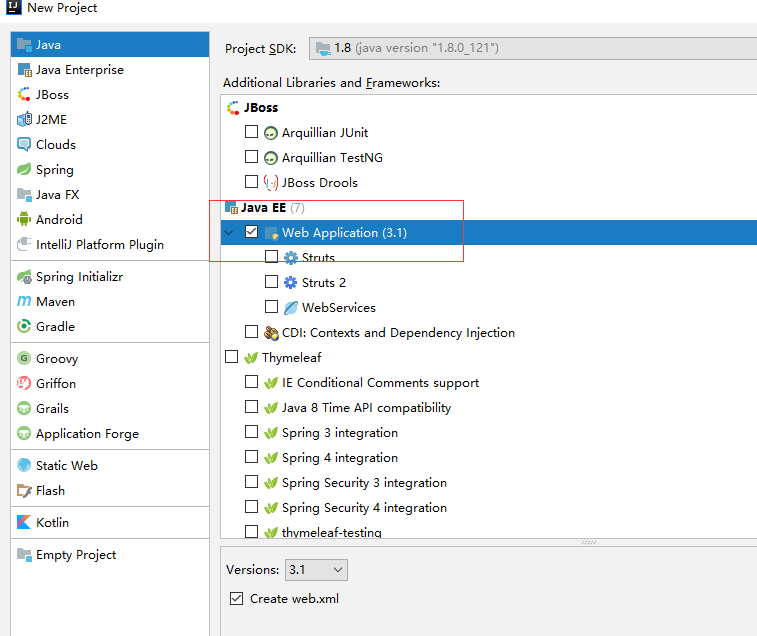757x636 pixels.
Task: Click the Arquillian JUnit alien icon
Action: click(x=271, y=133)
